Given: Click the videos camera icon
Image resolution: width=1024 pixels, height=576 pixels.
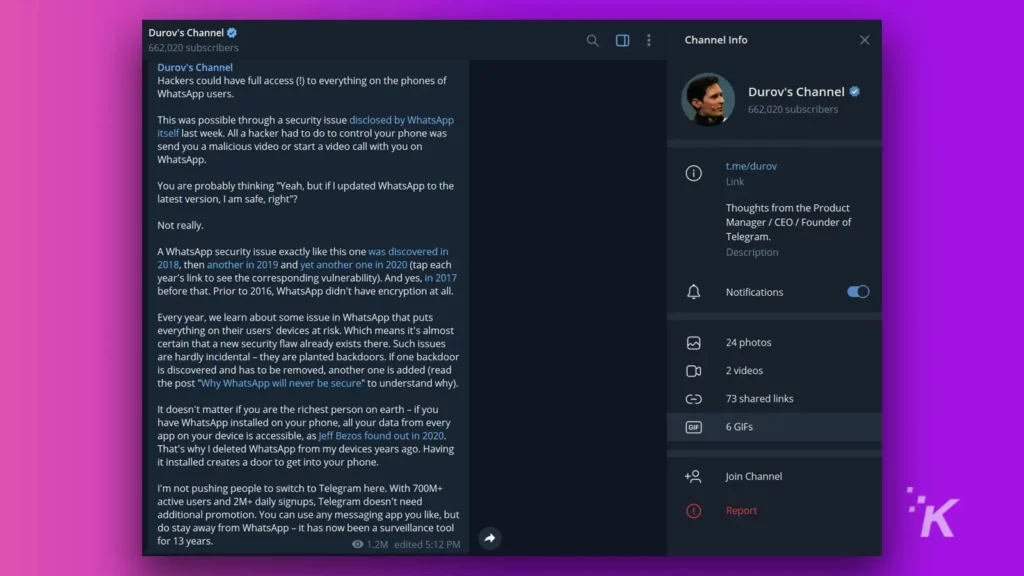Looking at the screenshot, I should tap(694, 371).
